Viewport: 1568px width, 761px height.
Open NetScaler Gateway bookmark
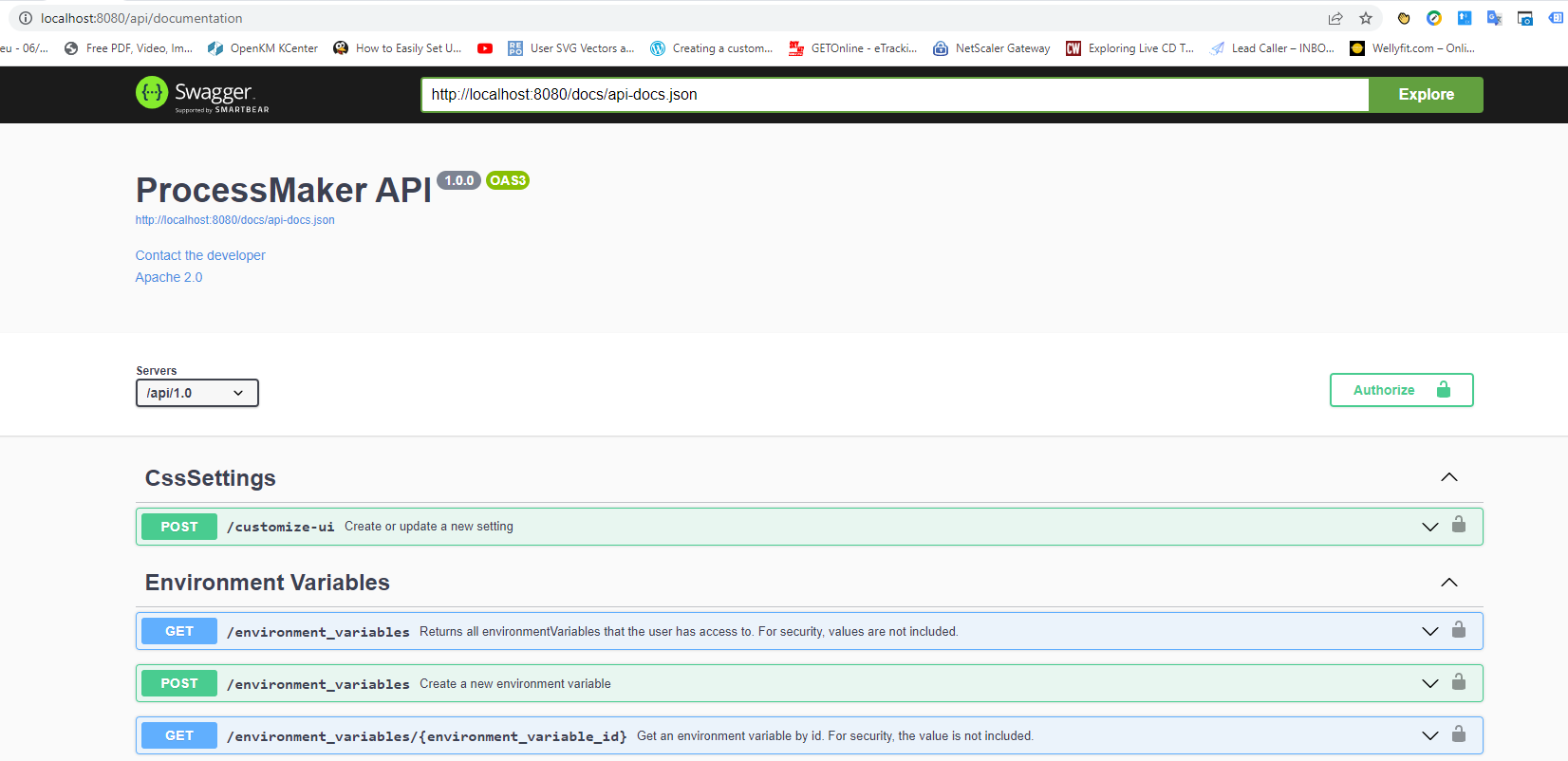(x=992, y=48)
